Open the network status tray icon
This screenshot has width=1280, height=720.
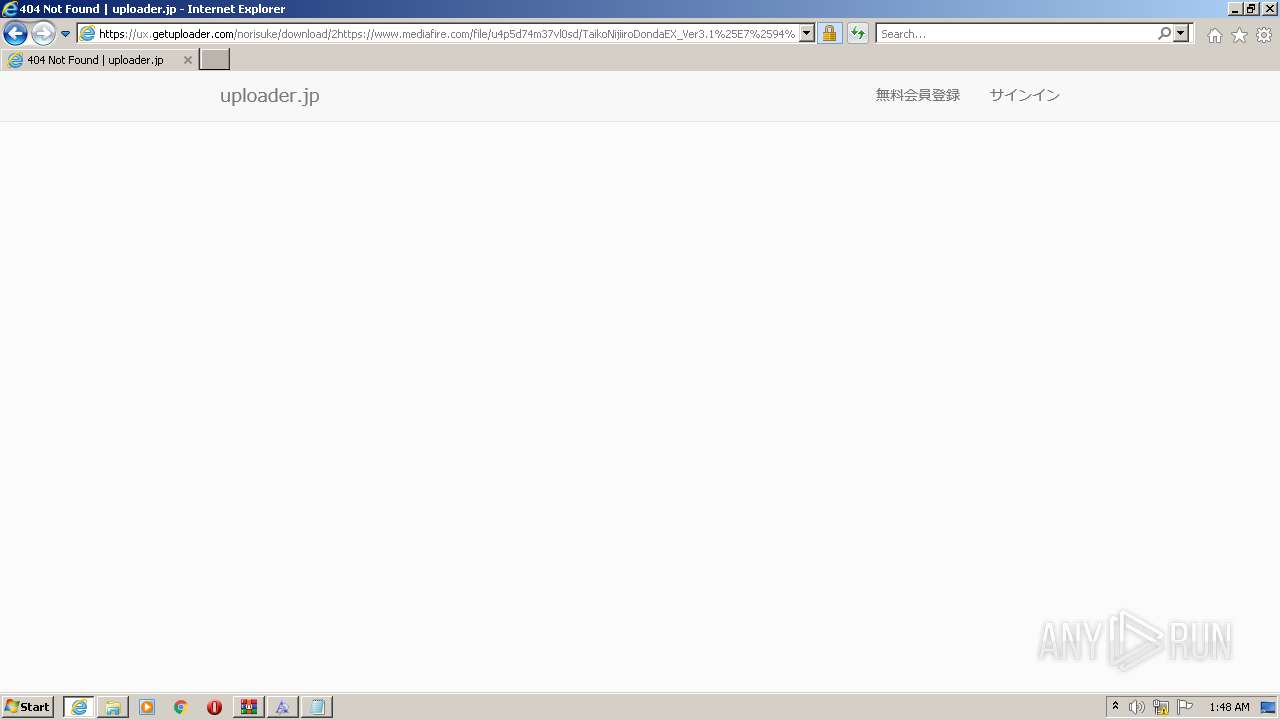coord(1161,707)
